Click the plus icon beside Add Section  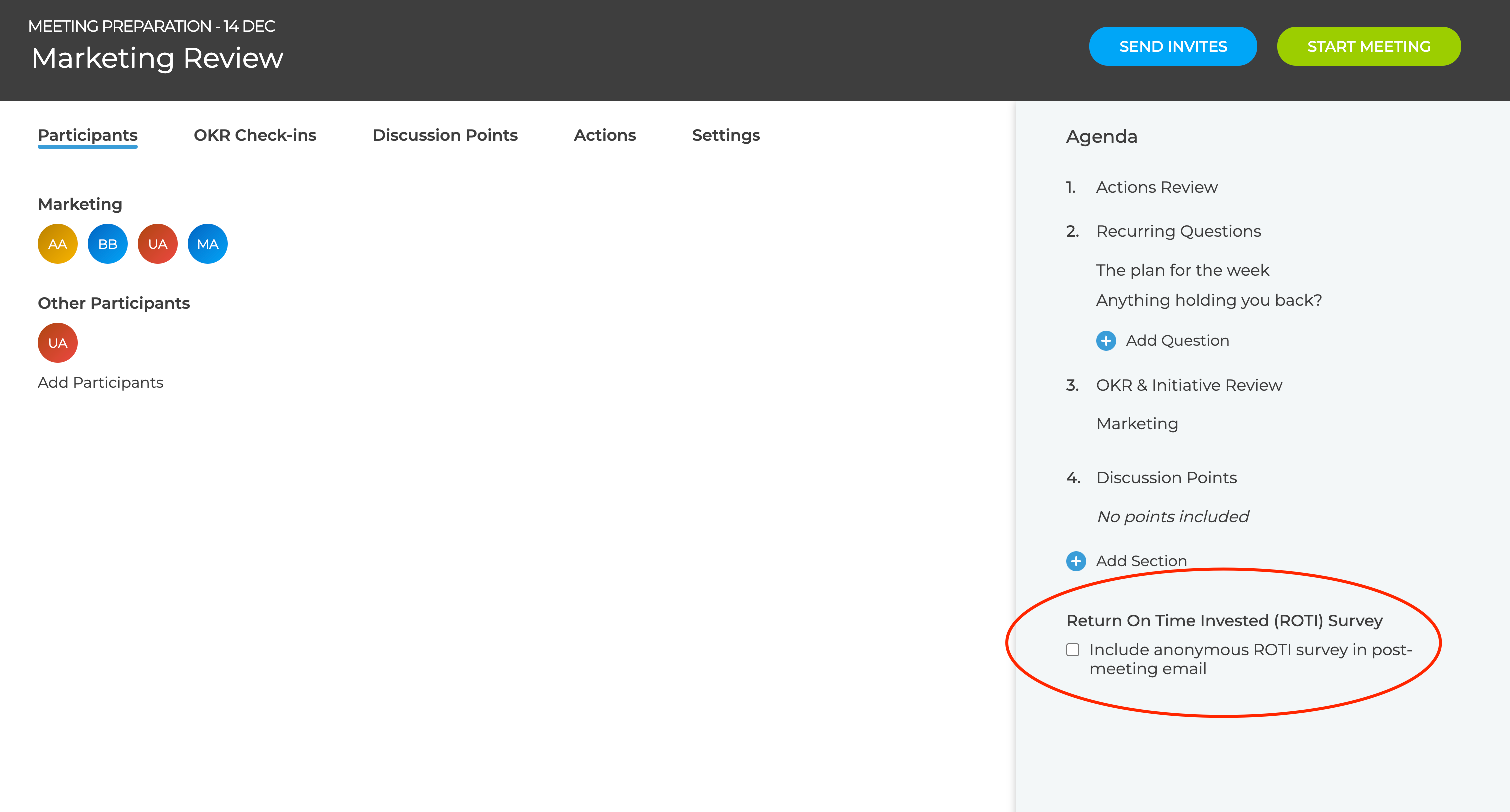coord(1076,561)
